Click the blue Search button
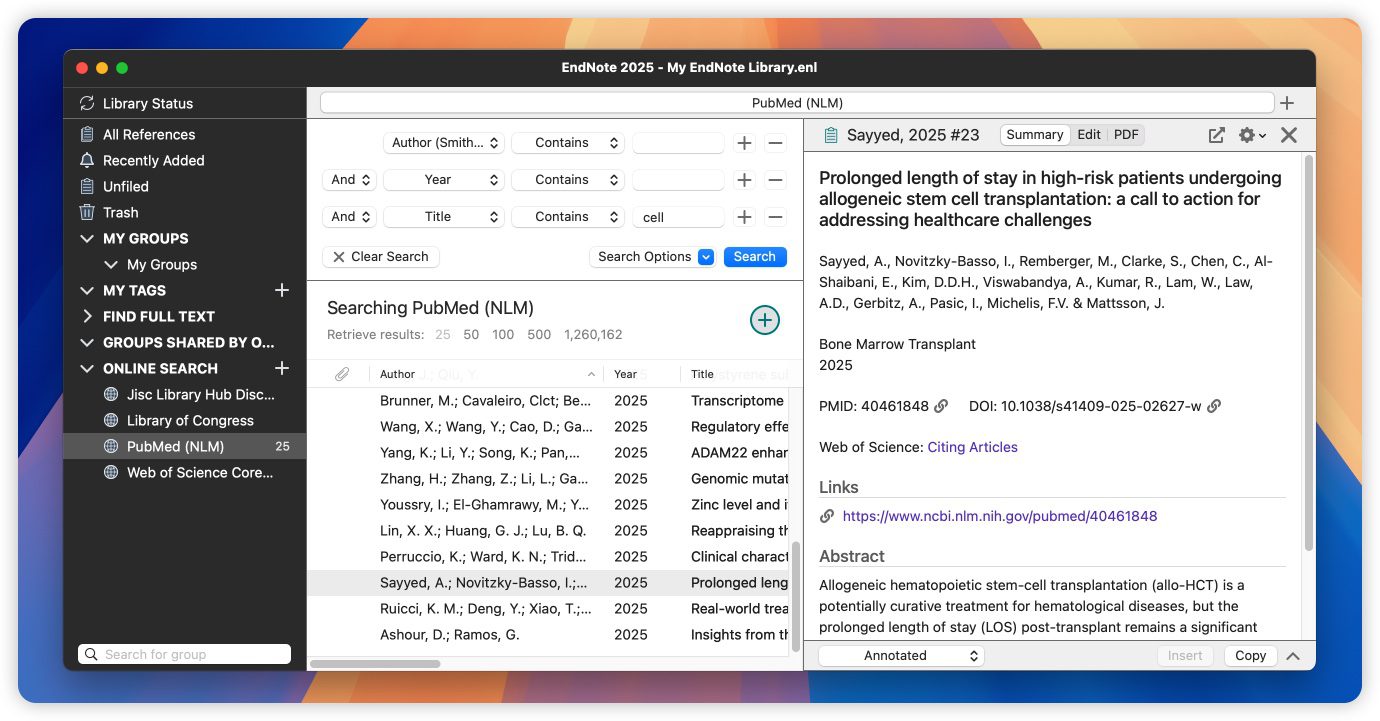This screenshot has height=721, width=1380. 754,257
